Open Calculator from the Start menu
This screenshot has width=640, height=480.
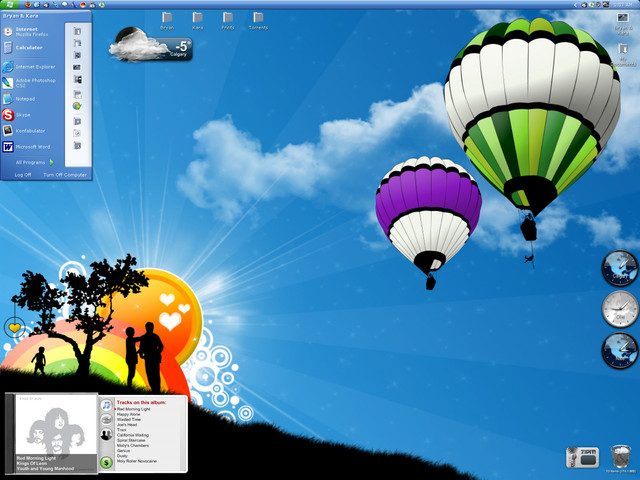point(29,48)
